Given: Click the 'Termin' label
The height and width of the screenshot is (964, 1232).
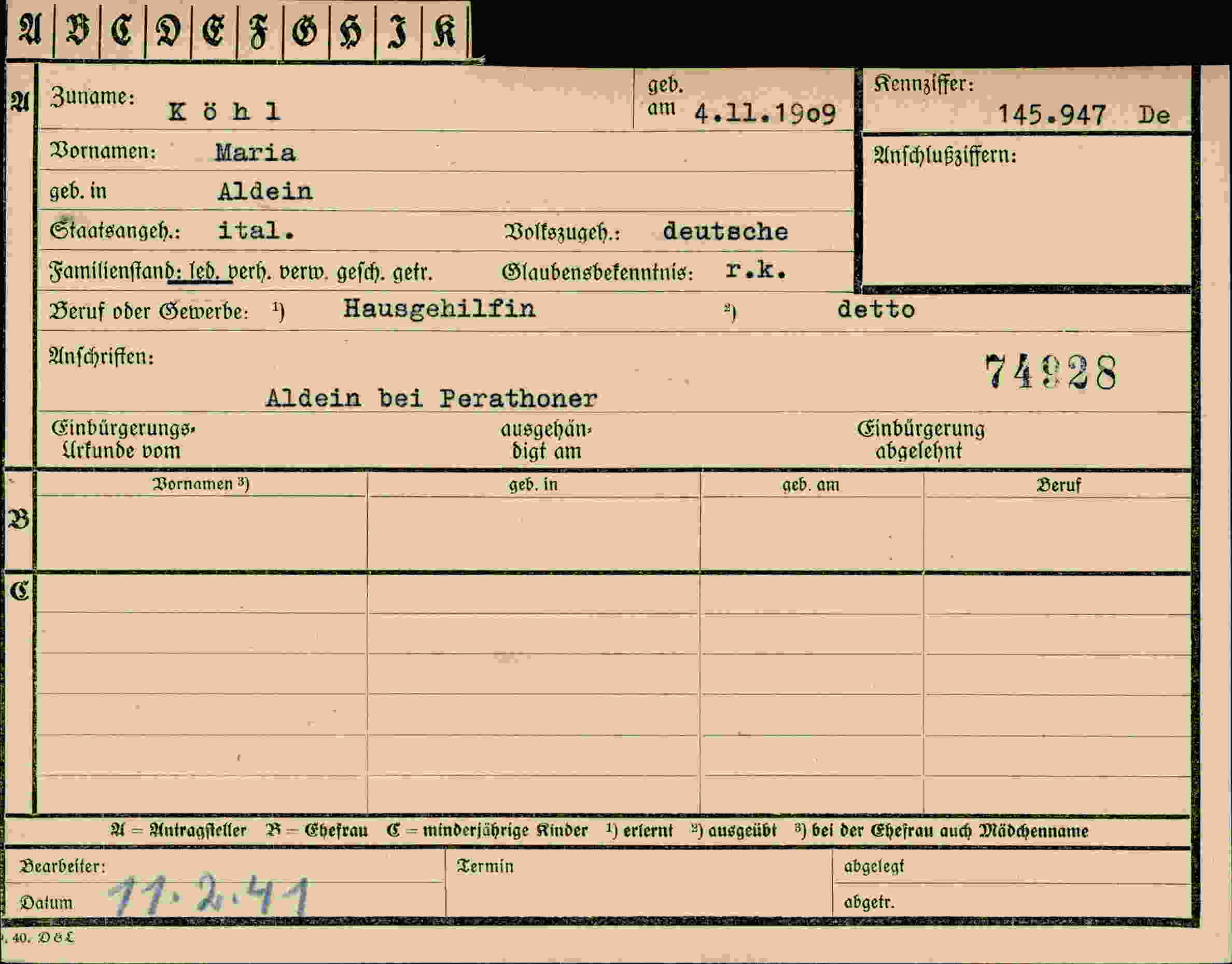Looking at the screenshot, I should [485, 867].
